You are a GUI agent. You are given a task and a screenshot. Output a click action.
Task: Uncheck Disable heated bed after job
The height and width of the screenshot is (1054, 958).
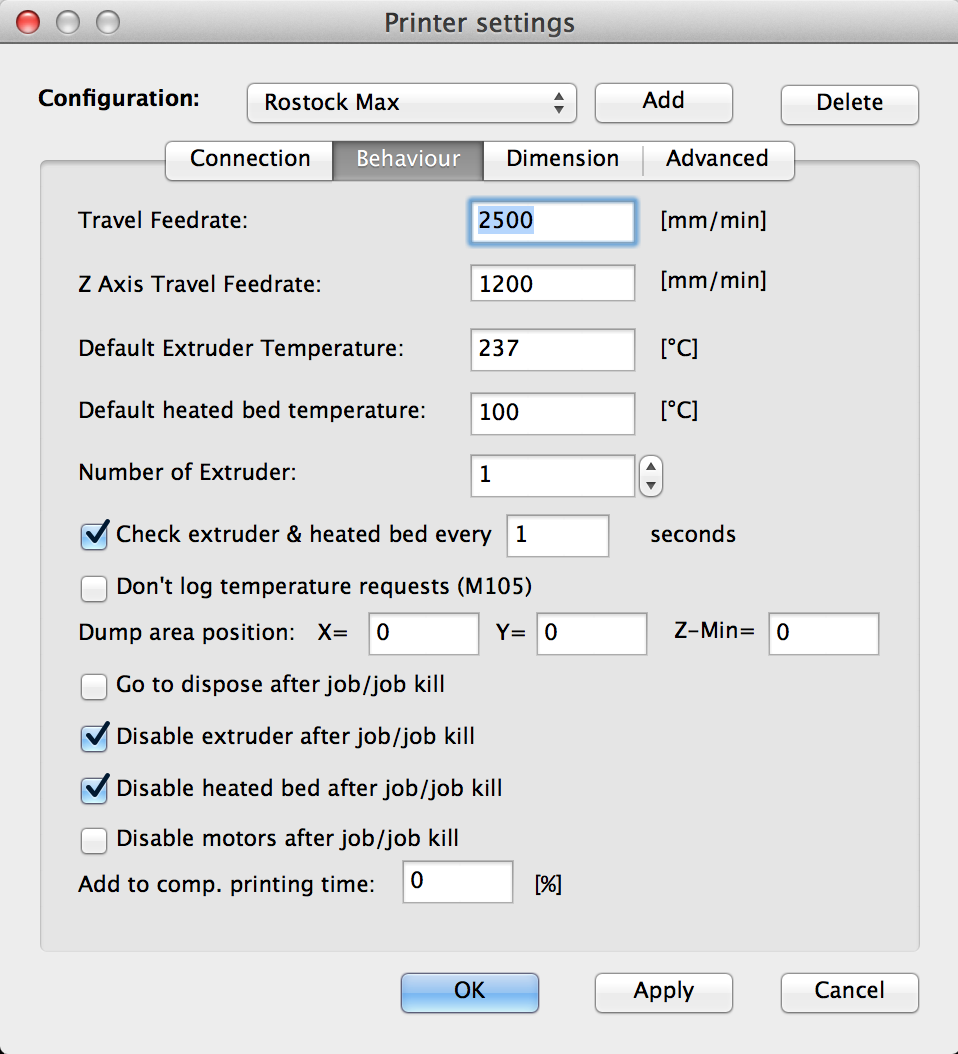(94, 790)
